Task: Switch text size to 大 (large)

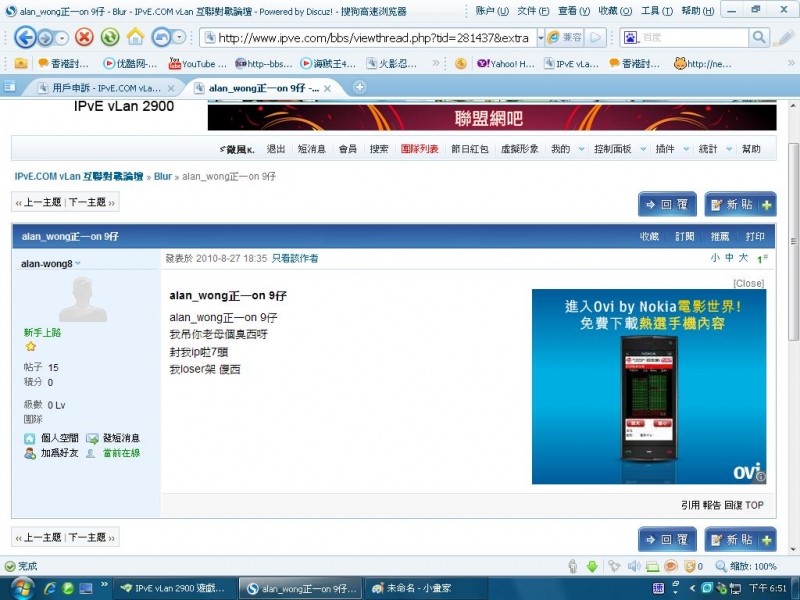Action: 742,257
